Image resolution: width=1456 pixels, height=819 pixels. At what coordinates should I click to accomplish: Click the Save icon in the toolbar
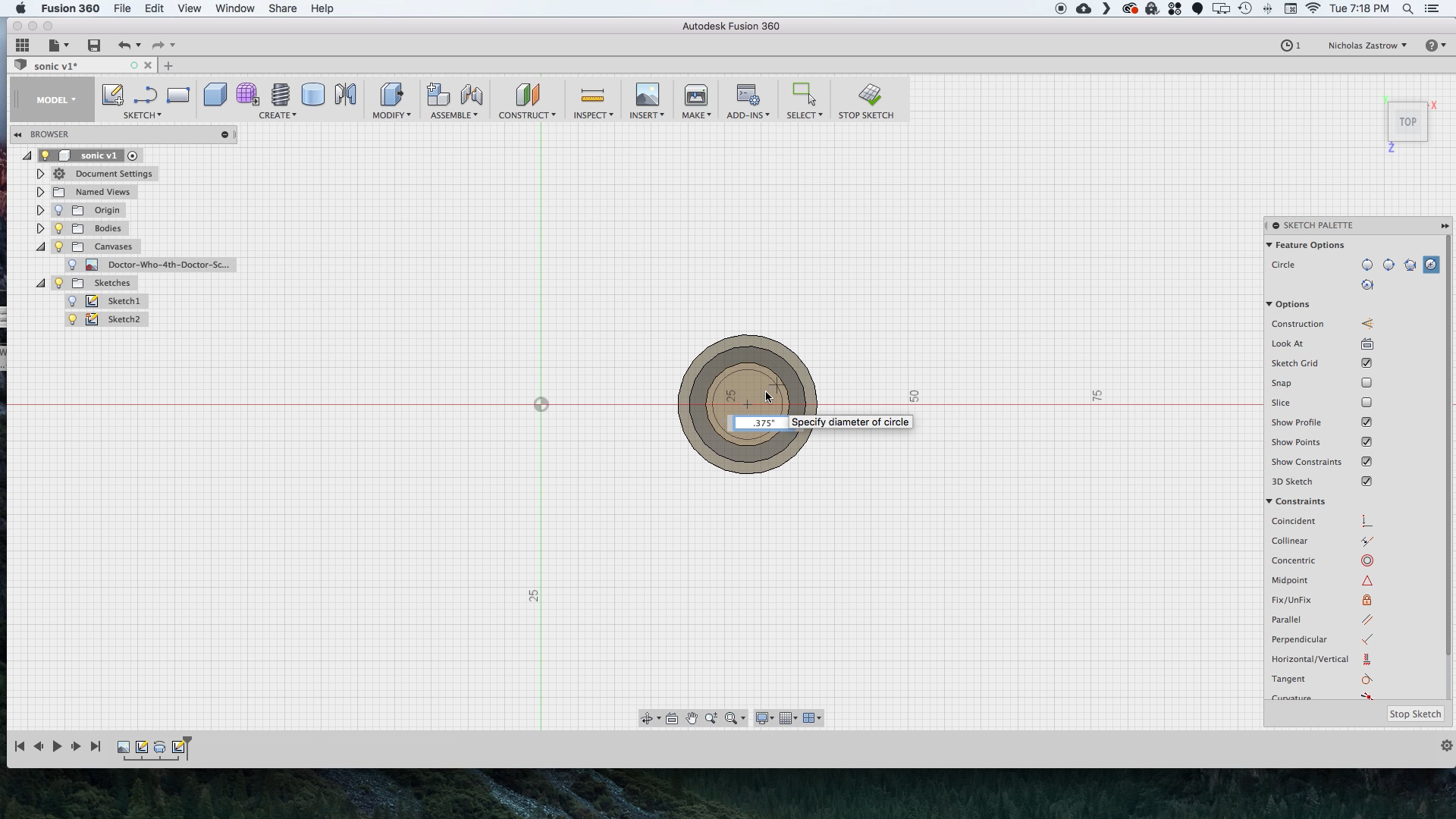coord(94,45)
